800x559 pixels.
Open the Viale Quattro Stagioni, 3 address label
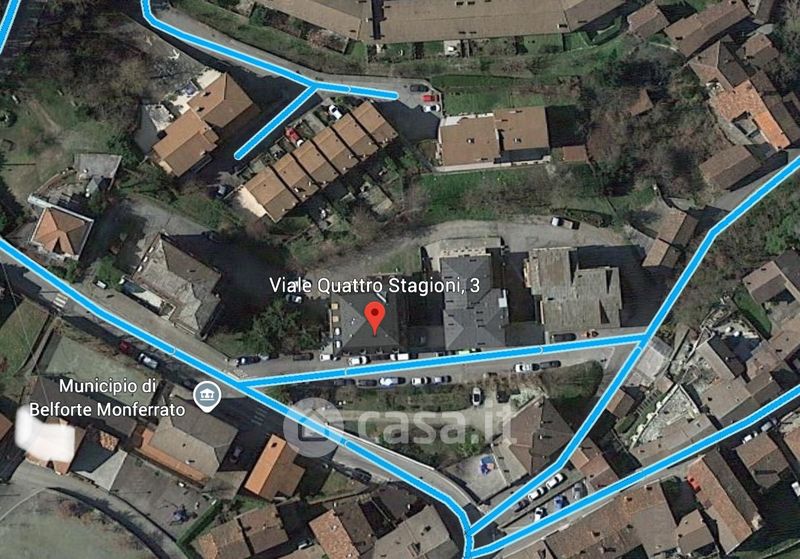pyautogui.click(x=374, y=286)
